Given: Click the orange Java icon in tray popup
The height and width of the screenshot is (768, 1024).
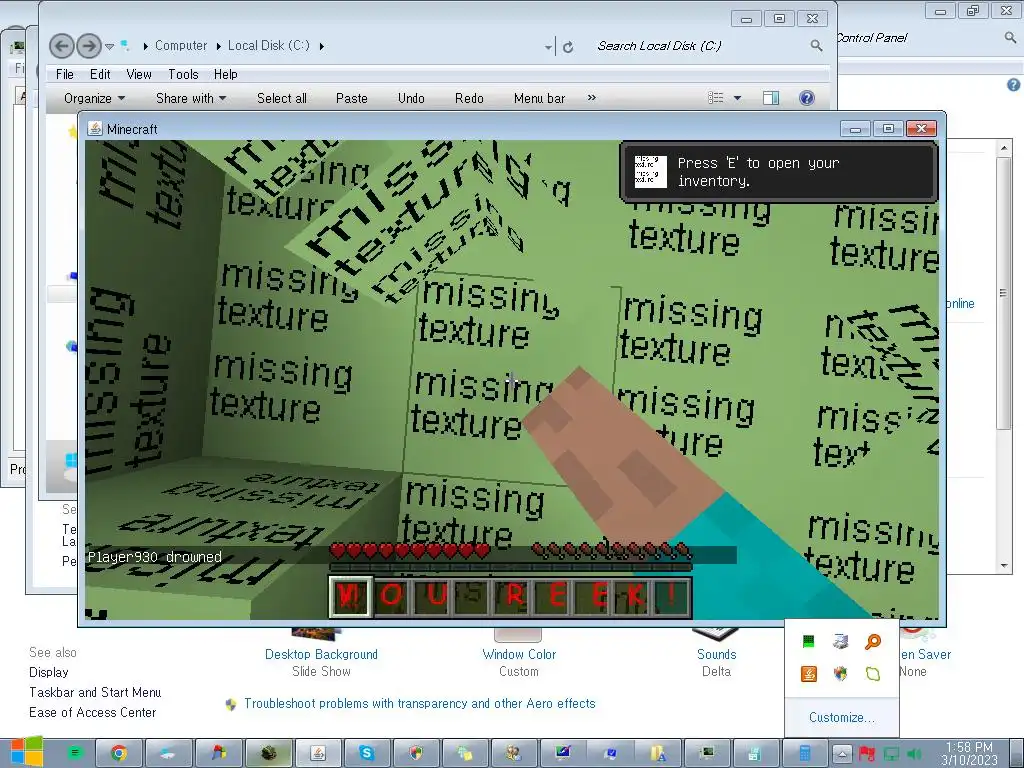Looking at the screenshot, I should click(808, 673).
